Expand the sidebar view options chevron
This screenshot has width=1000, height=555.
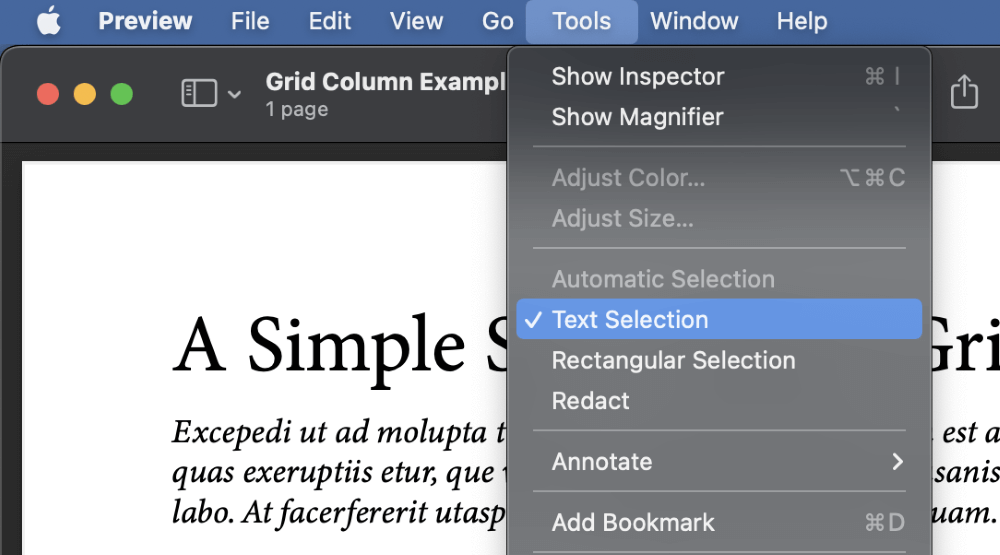234,94
